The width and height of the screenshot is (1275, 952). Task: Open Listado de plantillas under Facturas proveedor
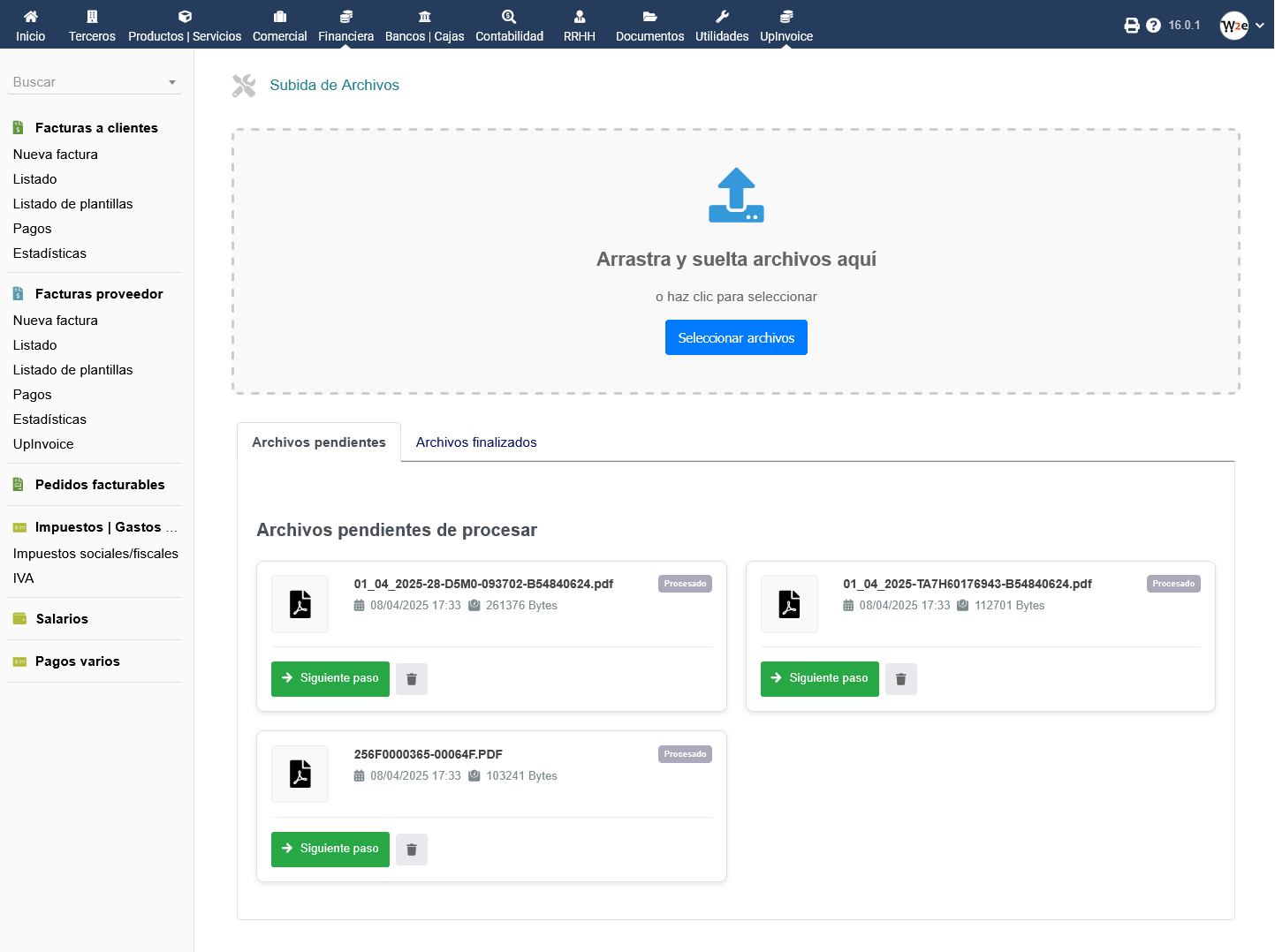click(x=73, y=370)
